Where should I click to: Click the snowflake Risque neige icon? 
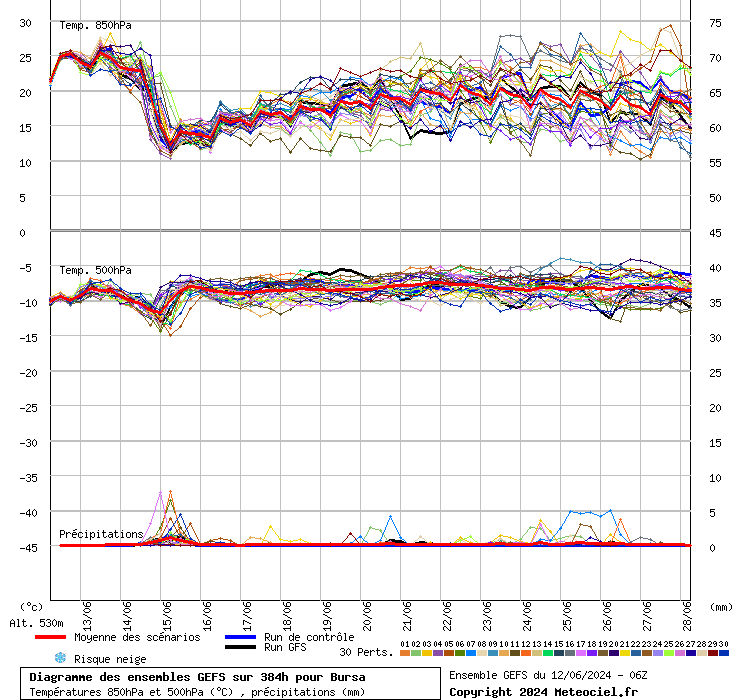point(60,658)
